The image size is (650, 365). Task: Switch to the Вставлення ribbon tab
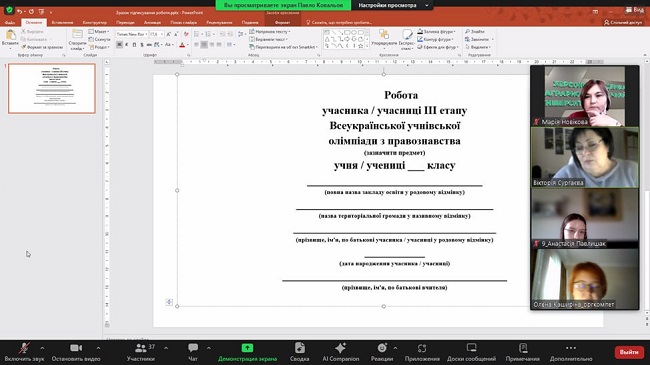62,22
